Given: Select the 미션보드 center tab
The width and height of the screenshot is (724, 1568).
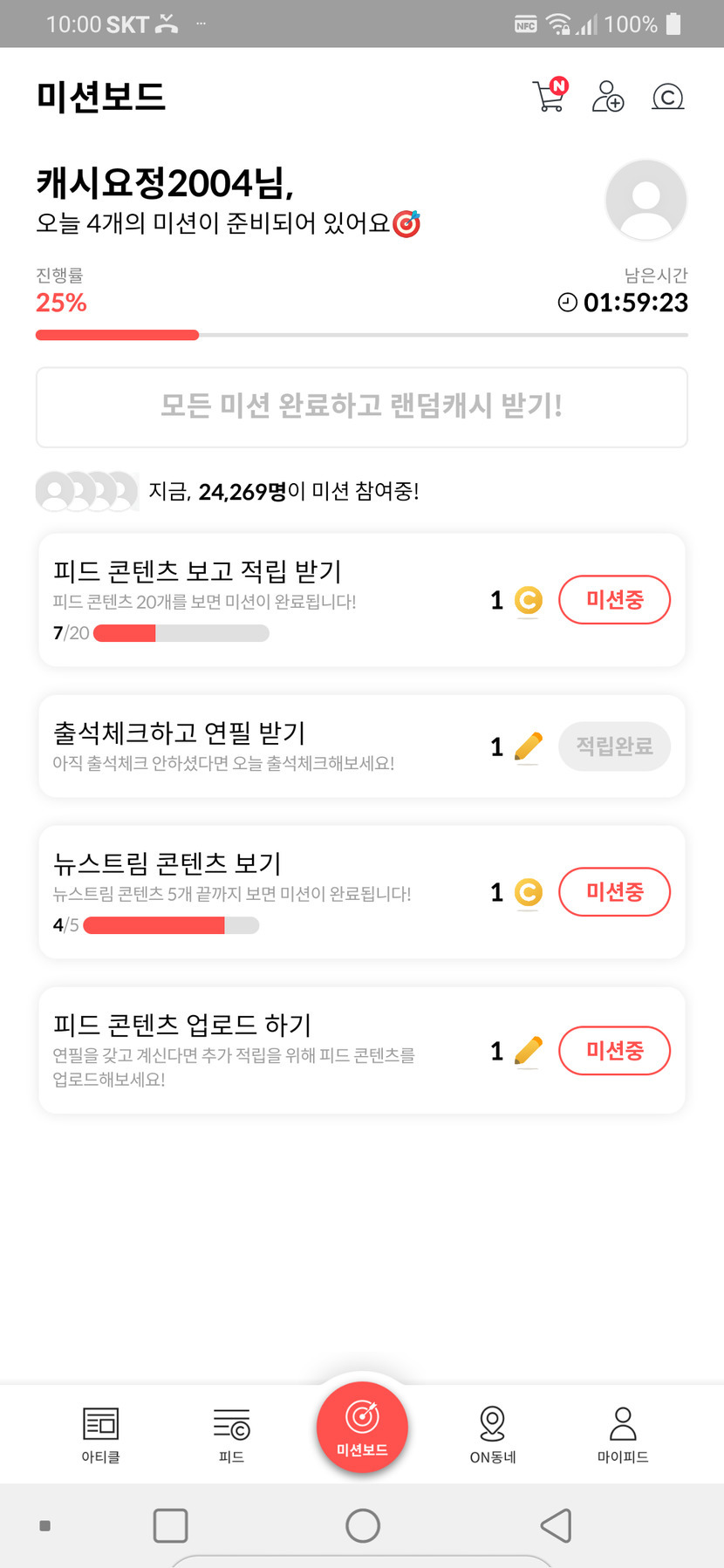Looking at the screenshot, I should pos(362,1428).
